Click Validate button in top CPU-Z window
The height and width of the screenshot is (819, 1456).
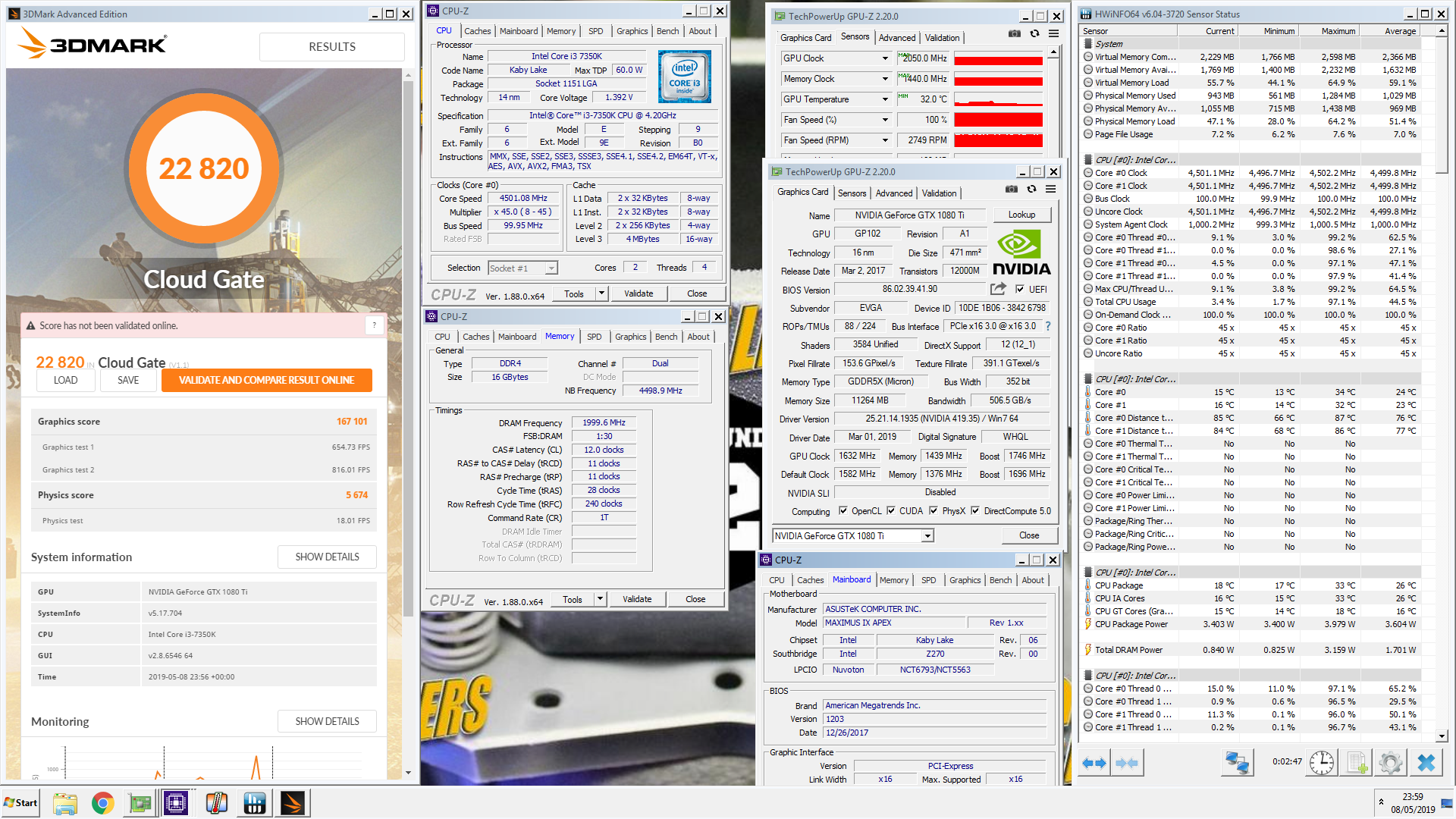click(639, 293)
